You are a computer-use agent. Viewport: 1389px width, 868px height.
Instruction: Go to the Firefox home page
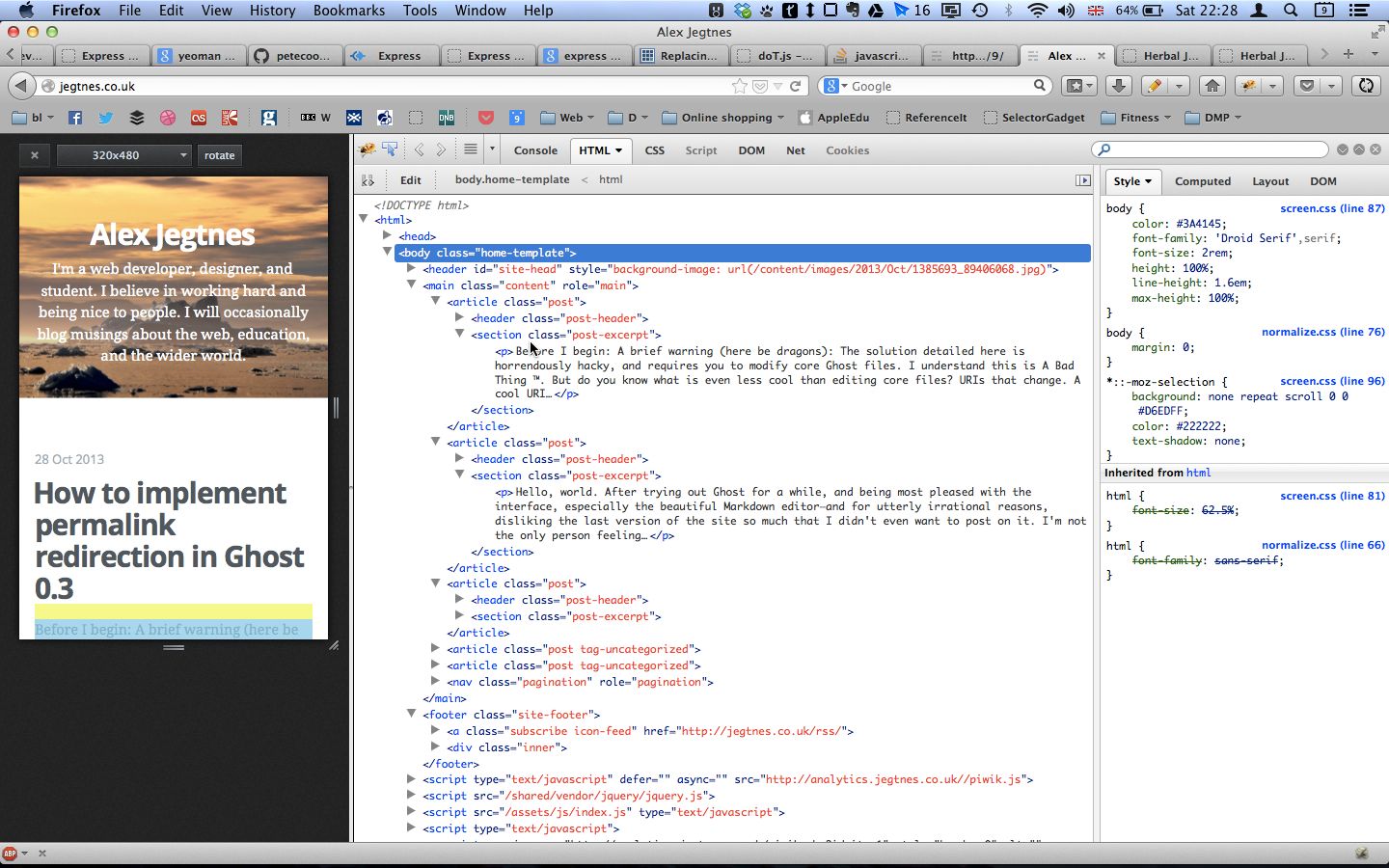pos(1212,86)
